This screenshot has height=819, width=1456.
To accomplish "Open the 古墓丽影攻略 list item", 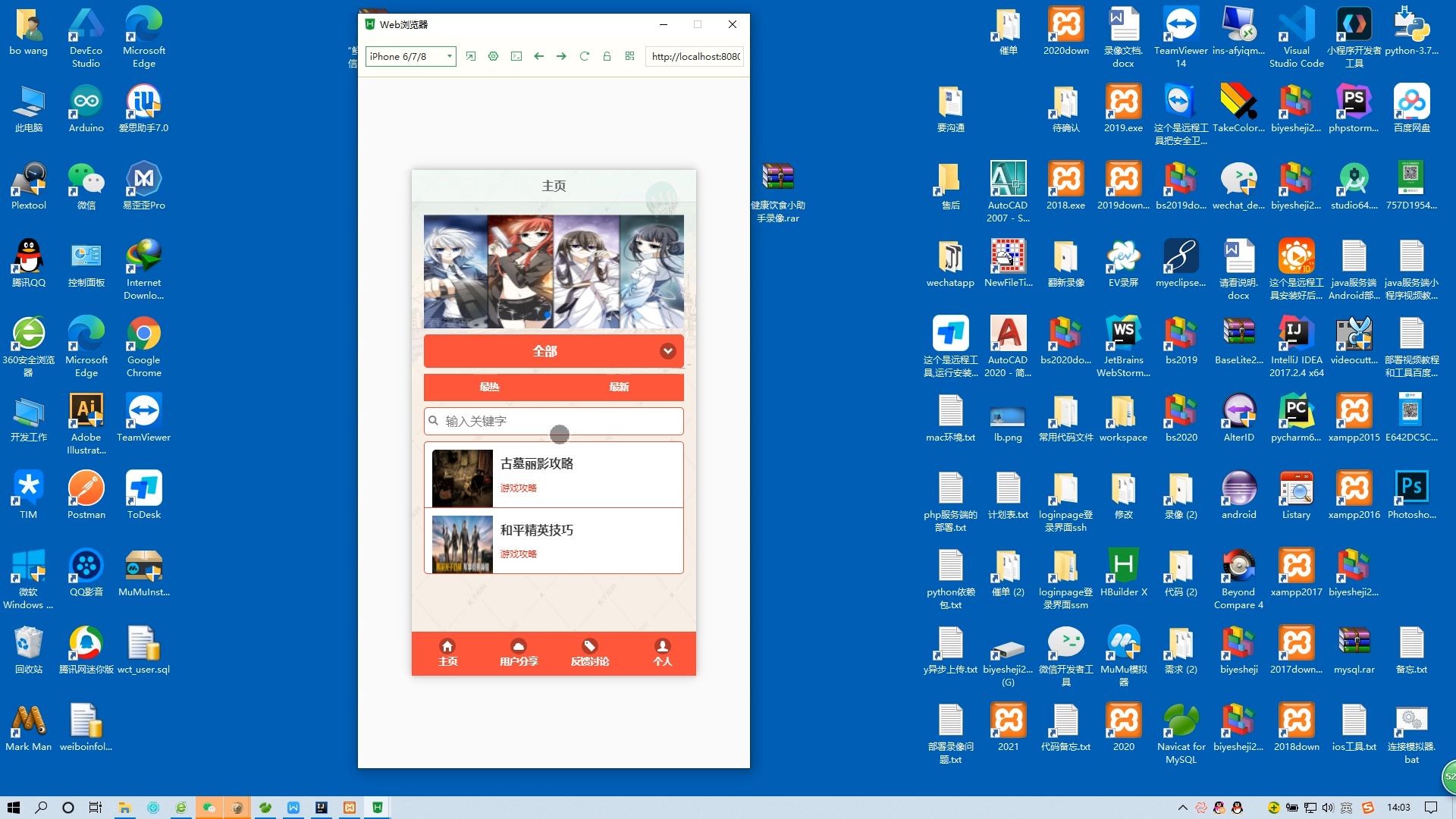I will (x=554, y=475).
